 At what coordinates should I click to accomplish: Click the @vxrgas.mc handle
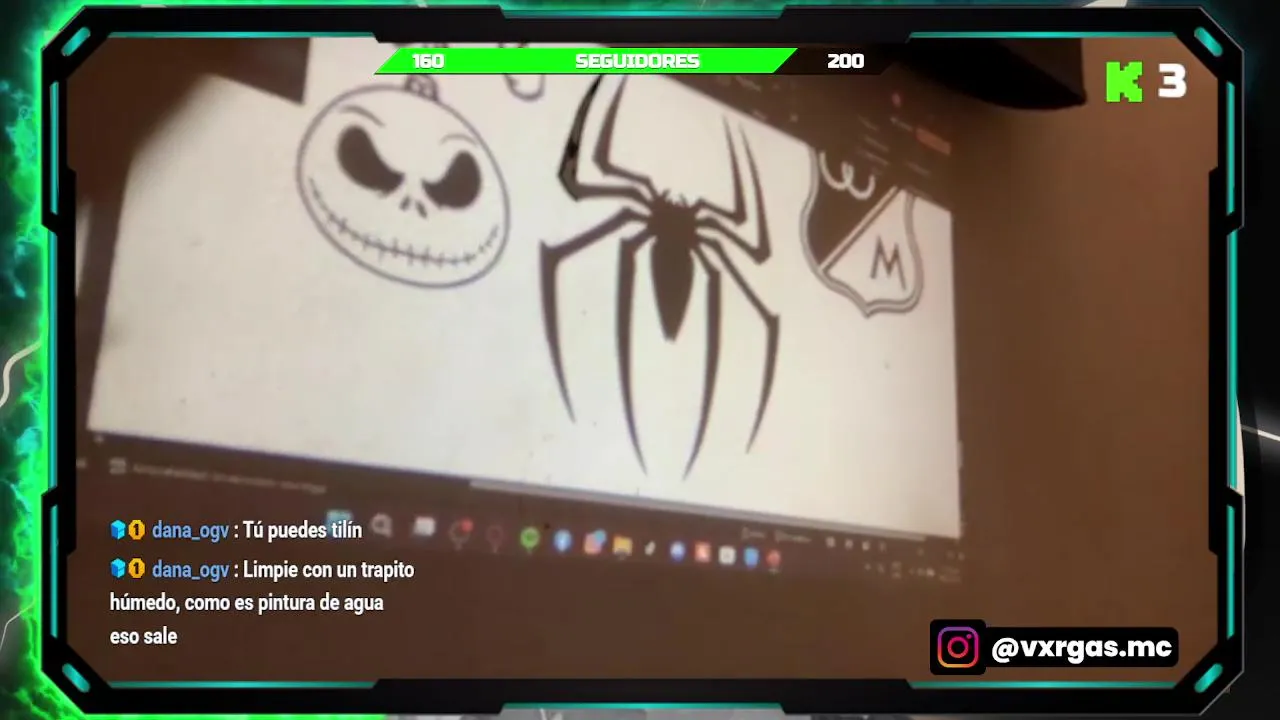click(1081, 648)
